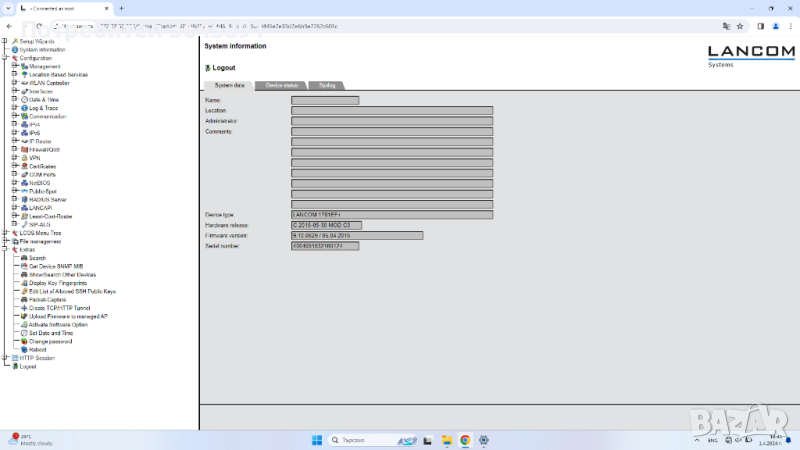Click the Create TCP/HTTP Tunnel icon
The width and height of the screenshot is (800, 450).
pos(24,308)
